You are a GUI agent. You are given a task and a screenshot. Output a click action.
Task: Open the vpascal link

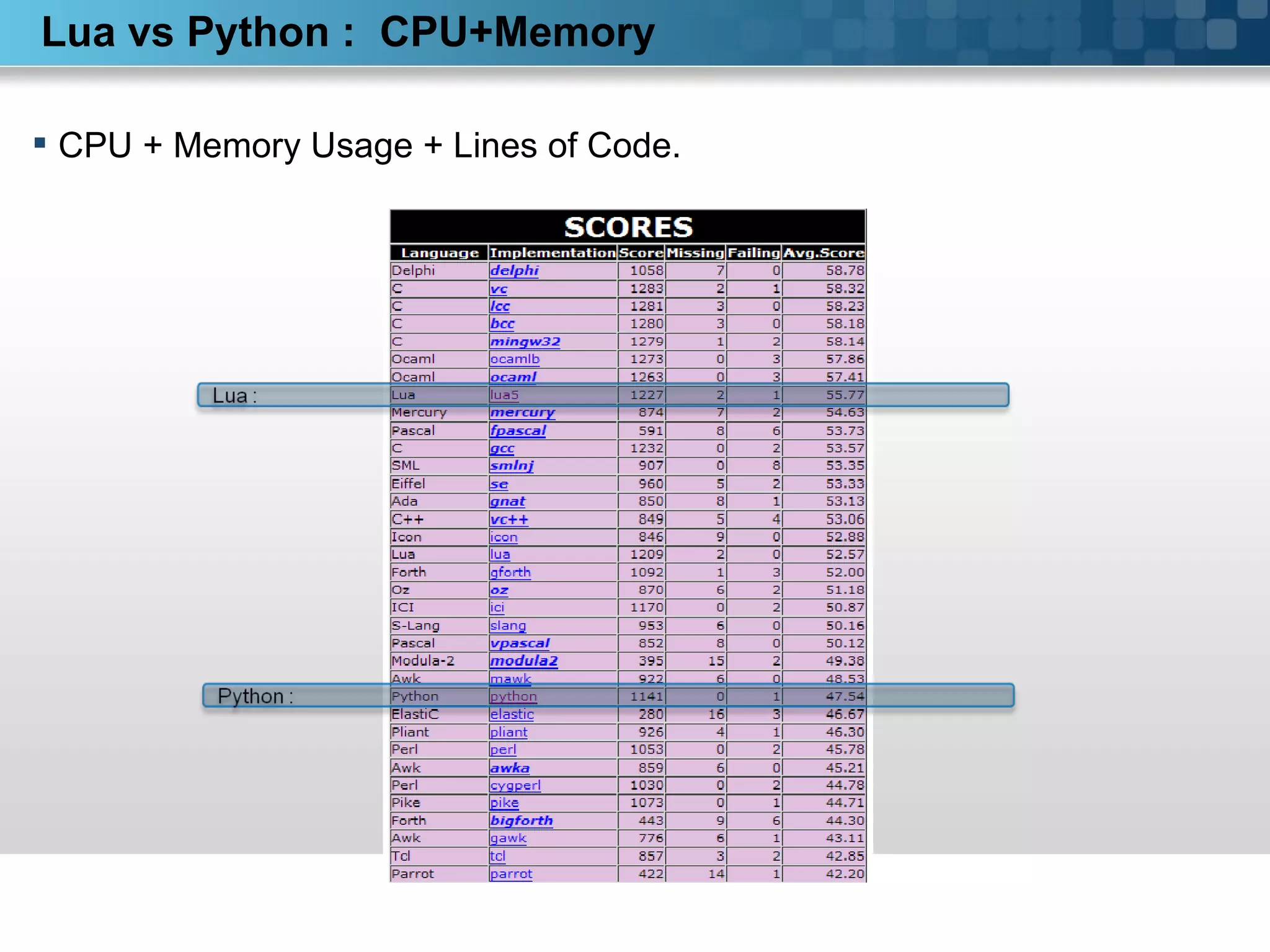point(520,643)
